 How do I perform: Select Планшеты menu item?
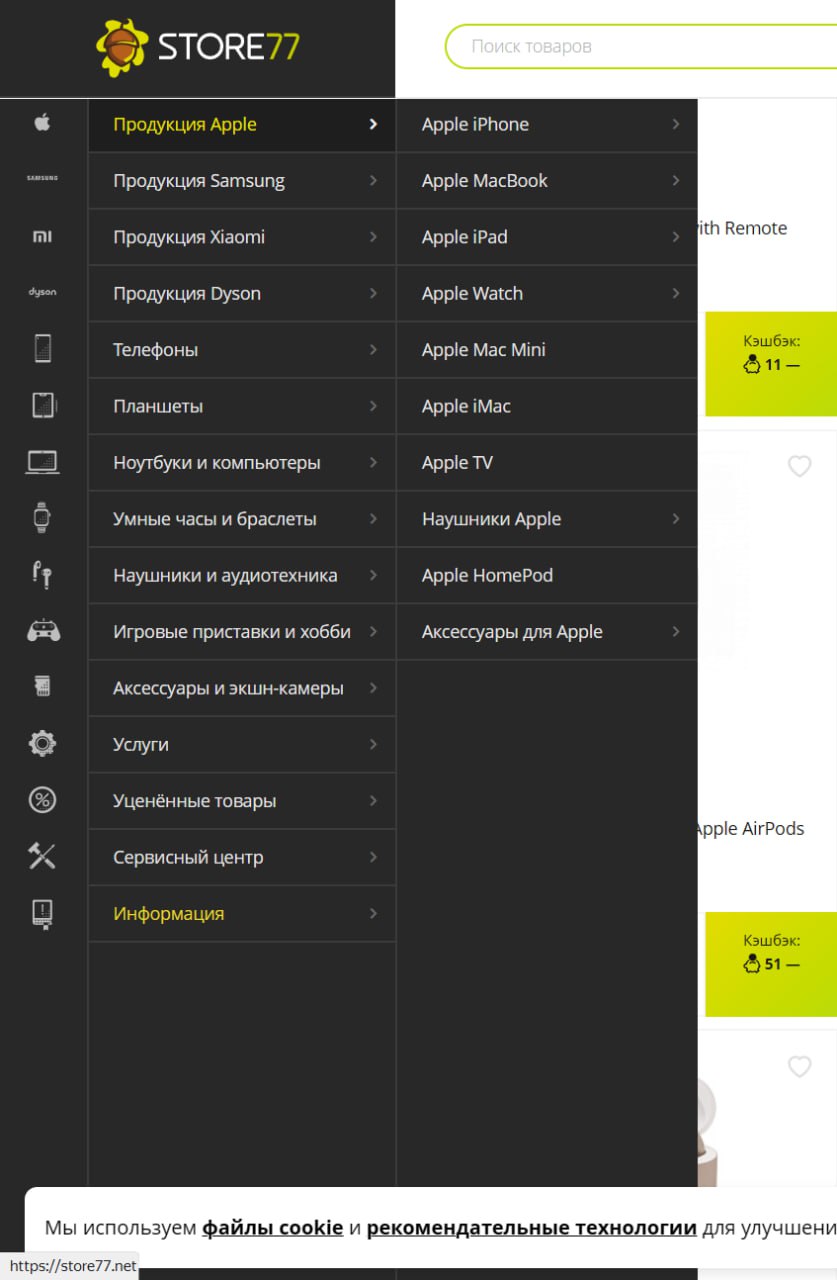click(x=242, y=406)
